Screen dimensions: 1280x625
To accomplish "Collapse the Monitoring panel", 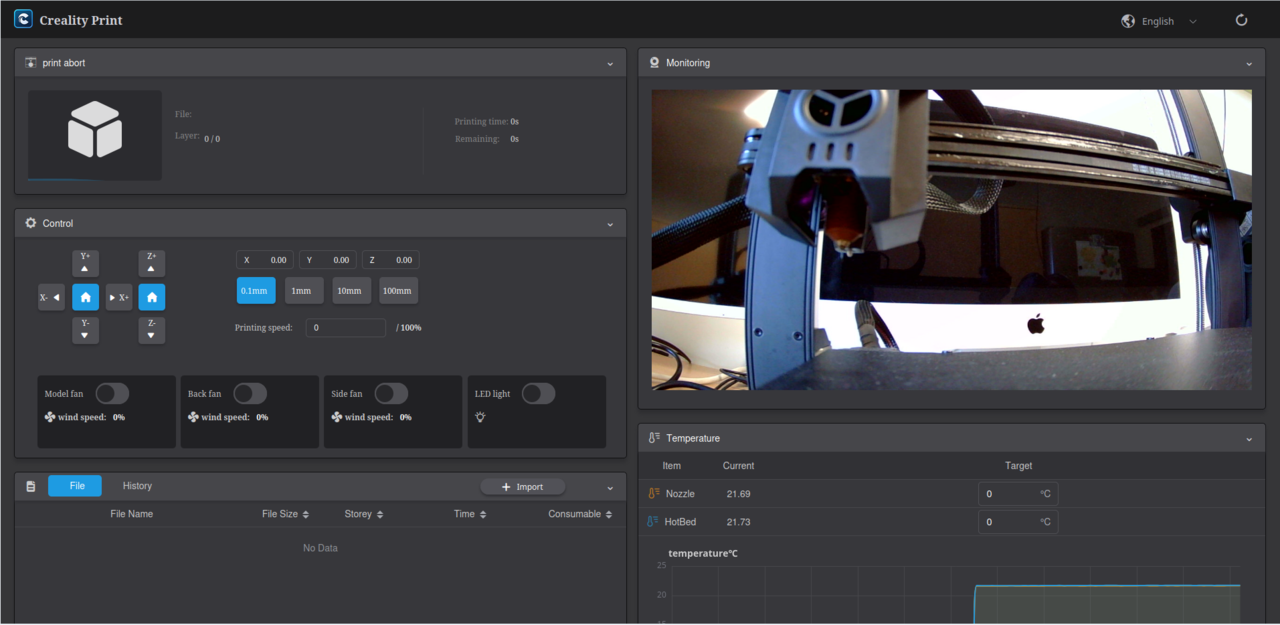I will (1249, 64).
